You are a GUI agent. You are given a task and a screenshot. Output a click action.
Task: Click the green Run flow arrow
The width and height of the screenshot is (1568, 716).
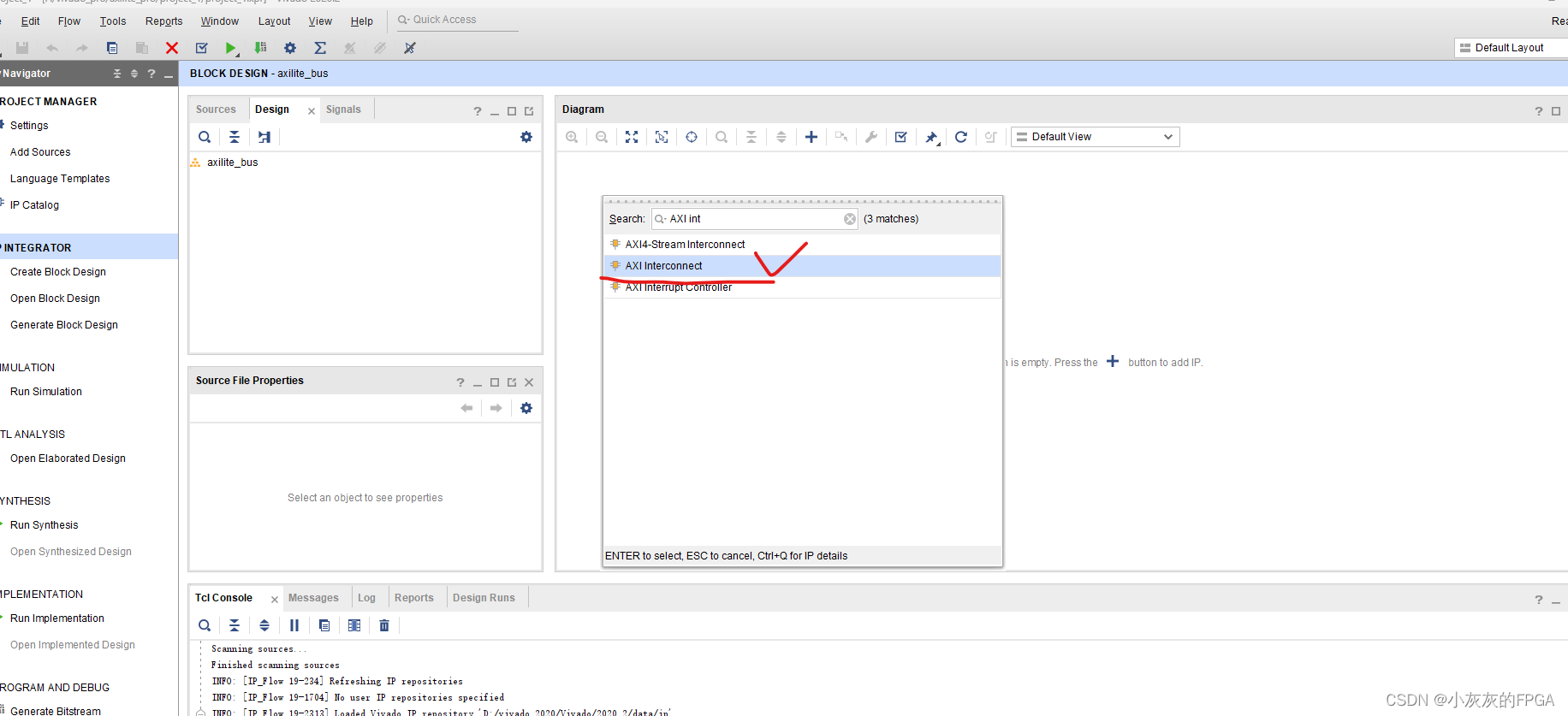pyautogui.click(x=230, y=48)
